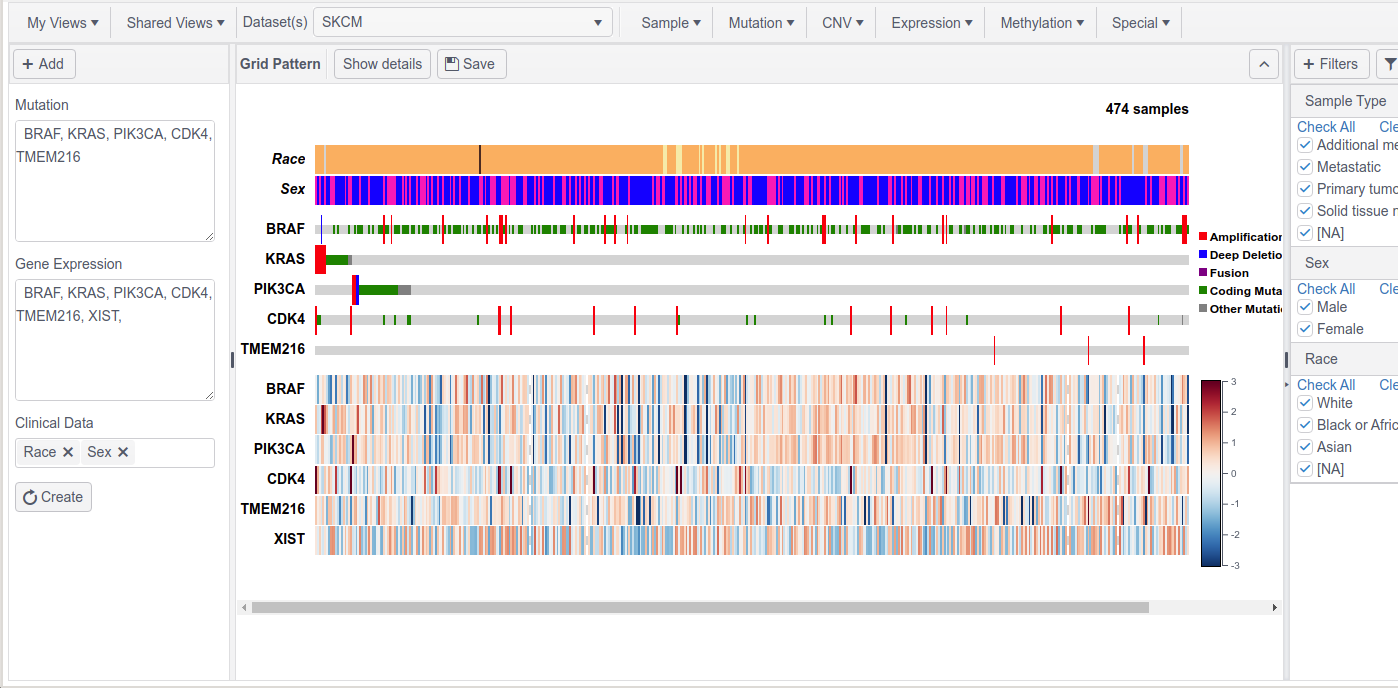This screenshot has height=688, width=1398.
Task: Open the plus Filters button
Action: pyautogui.click(x=1331, y=64)
